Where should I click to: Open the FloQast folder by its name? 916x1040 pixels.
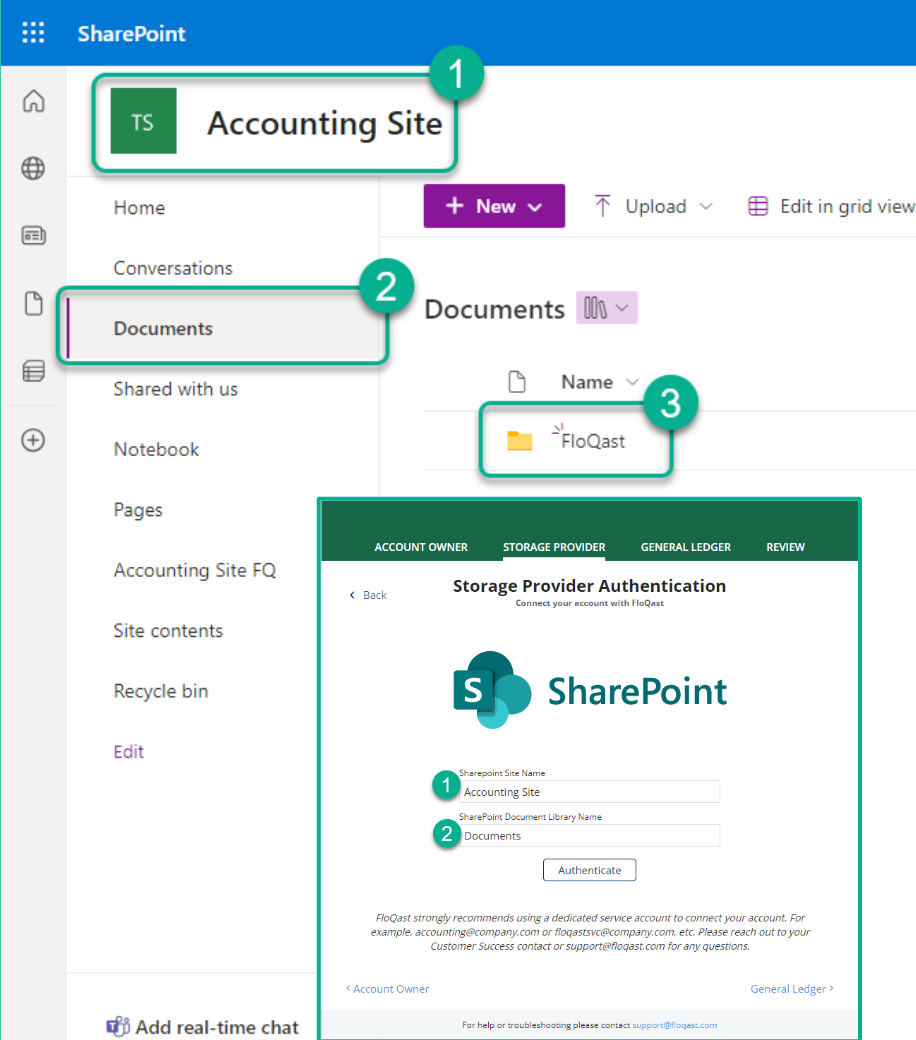coord(593,441)
